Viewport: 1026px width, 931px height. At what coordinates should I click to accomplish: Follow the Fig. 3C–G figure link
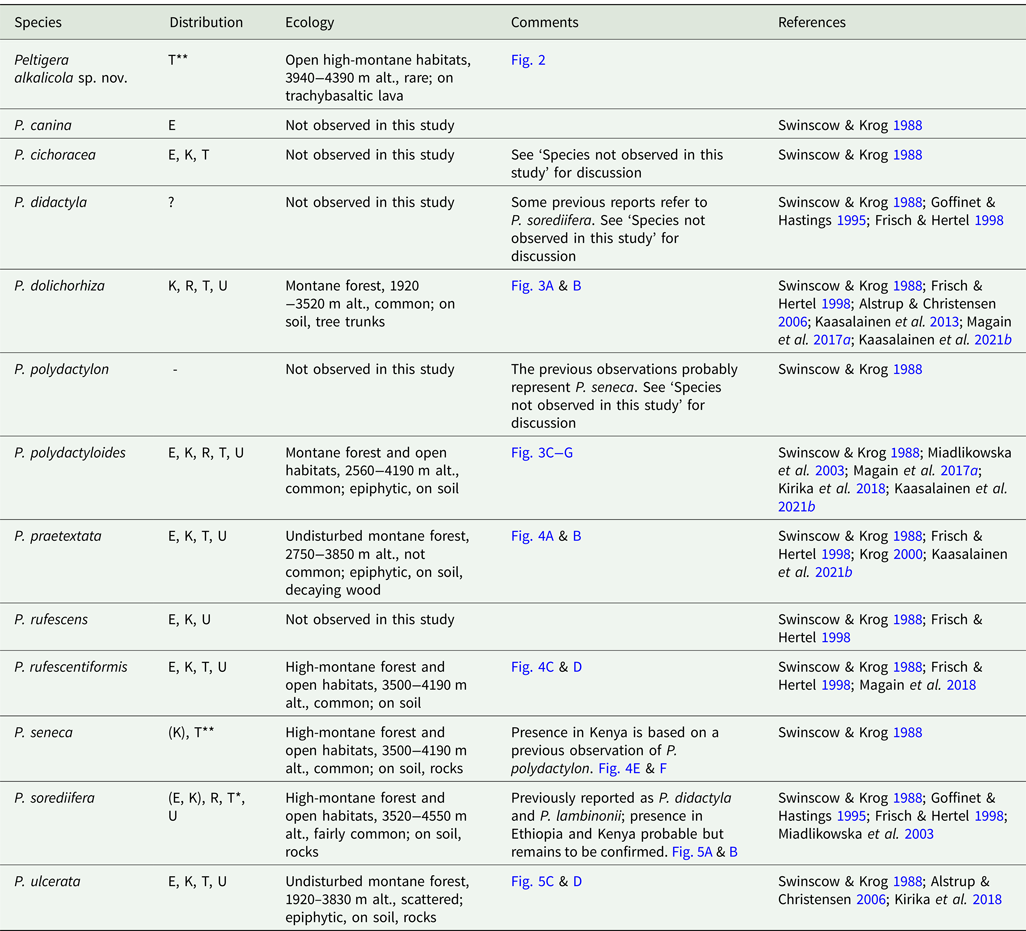coord(541,453)
